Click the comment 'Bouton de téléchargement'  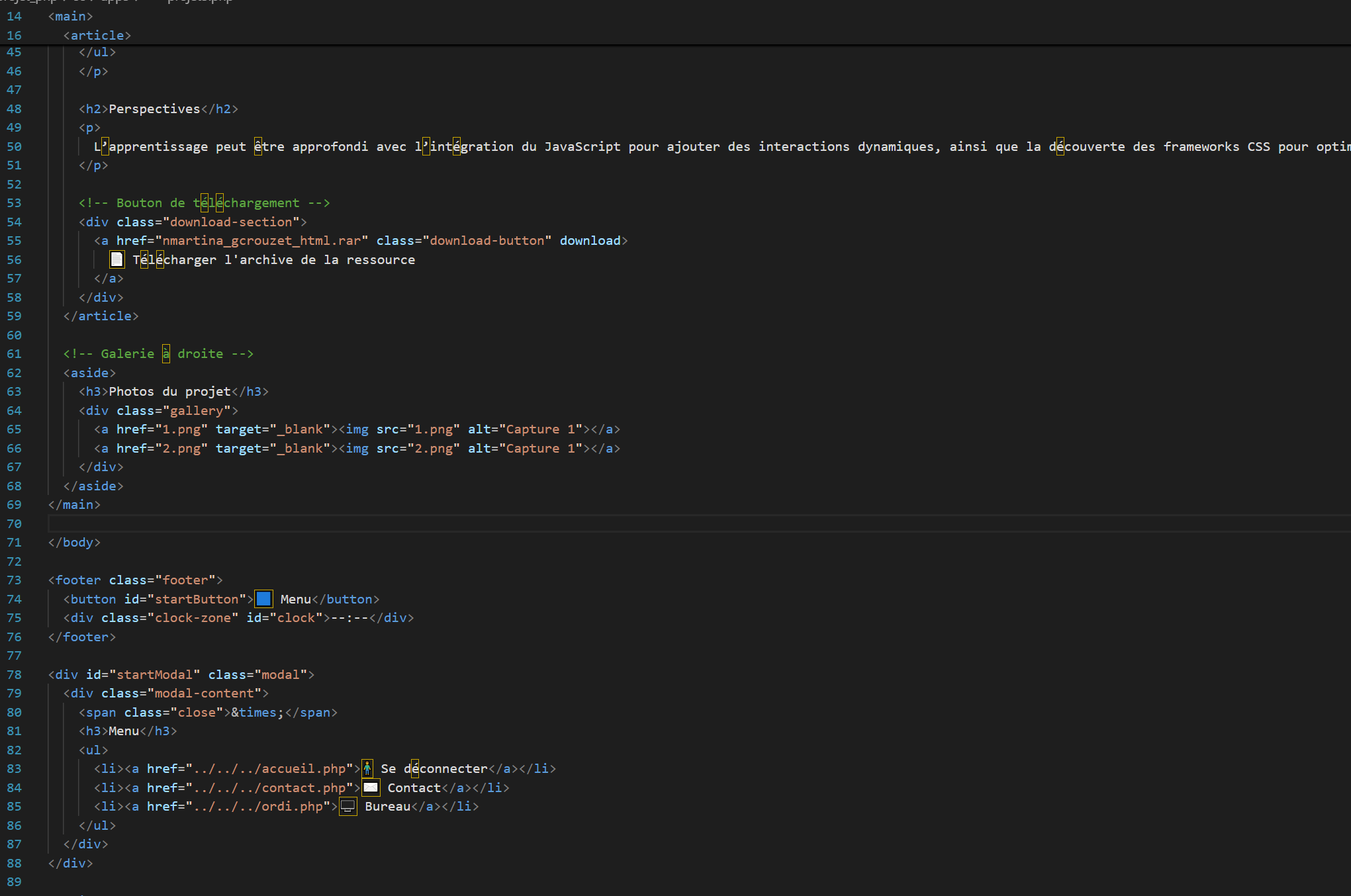click(208, 202)
